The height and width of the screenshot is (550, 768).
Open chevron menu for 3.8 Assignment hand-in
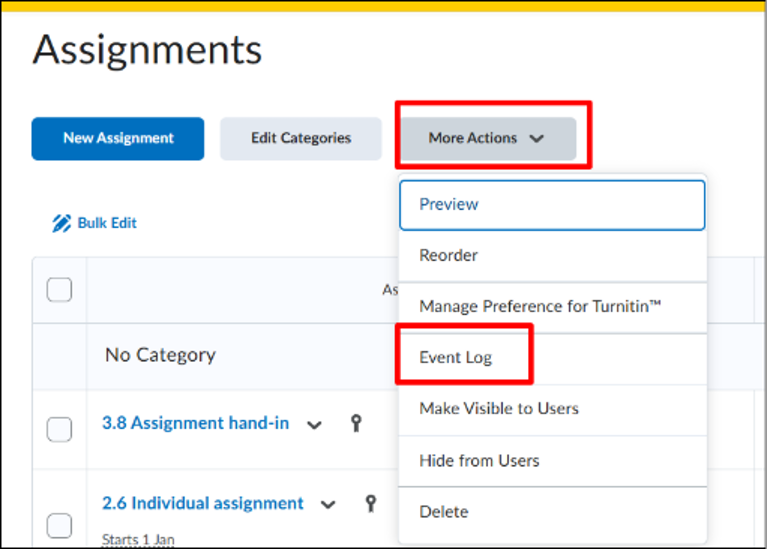pos(314,425)
